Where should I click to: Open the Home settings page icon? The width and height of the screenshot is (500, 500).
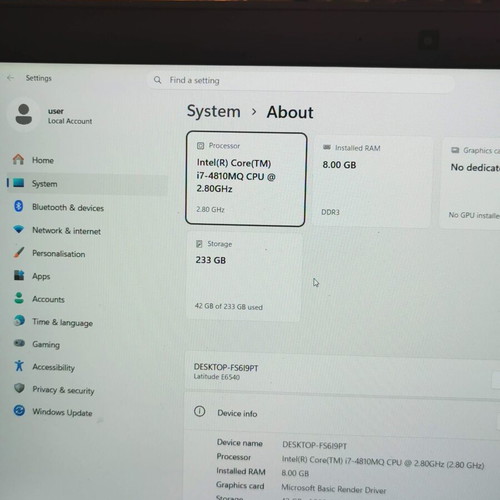click(x=18, y=159)
